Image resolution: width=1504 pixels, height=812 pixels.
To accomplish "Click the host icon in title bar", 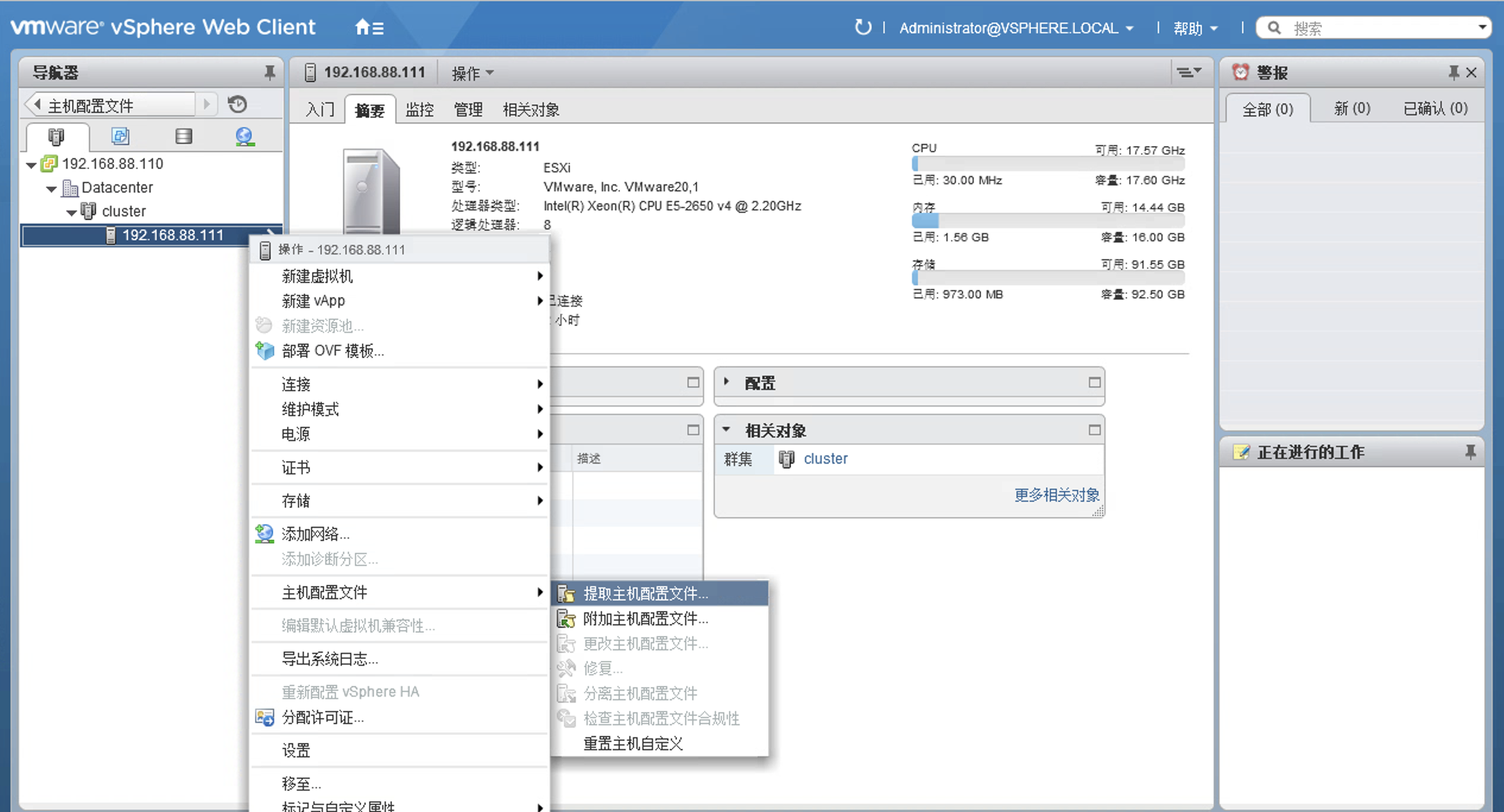I will point(310,72).
